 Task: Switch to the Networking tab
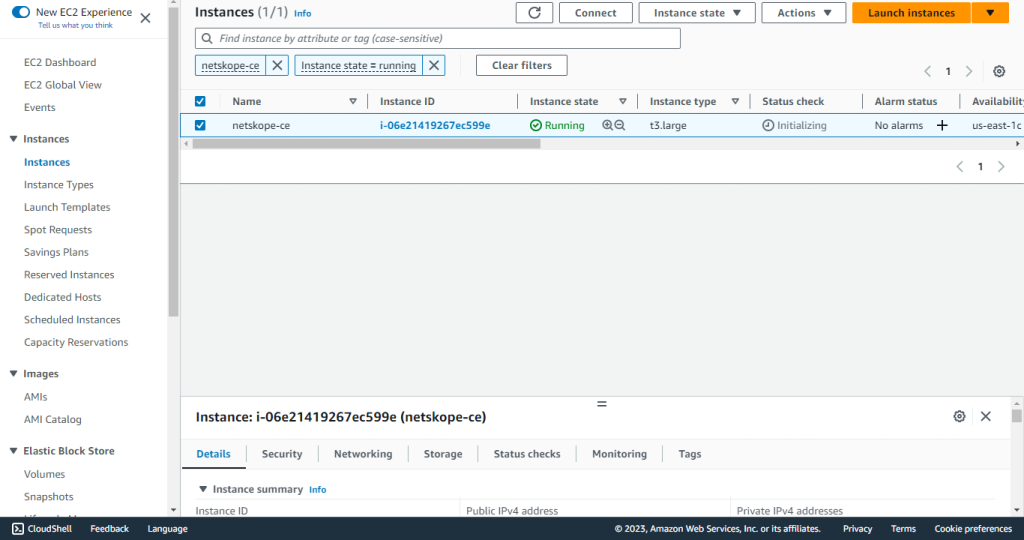363,454
